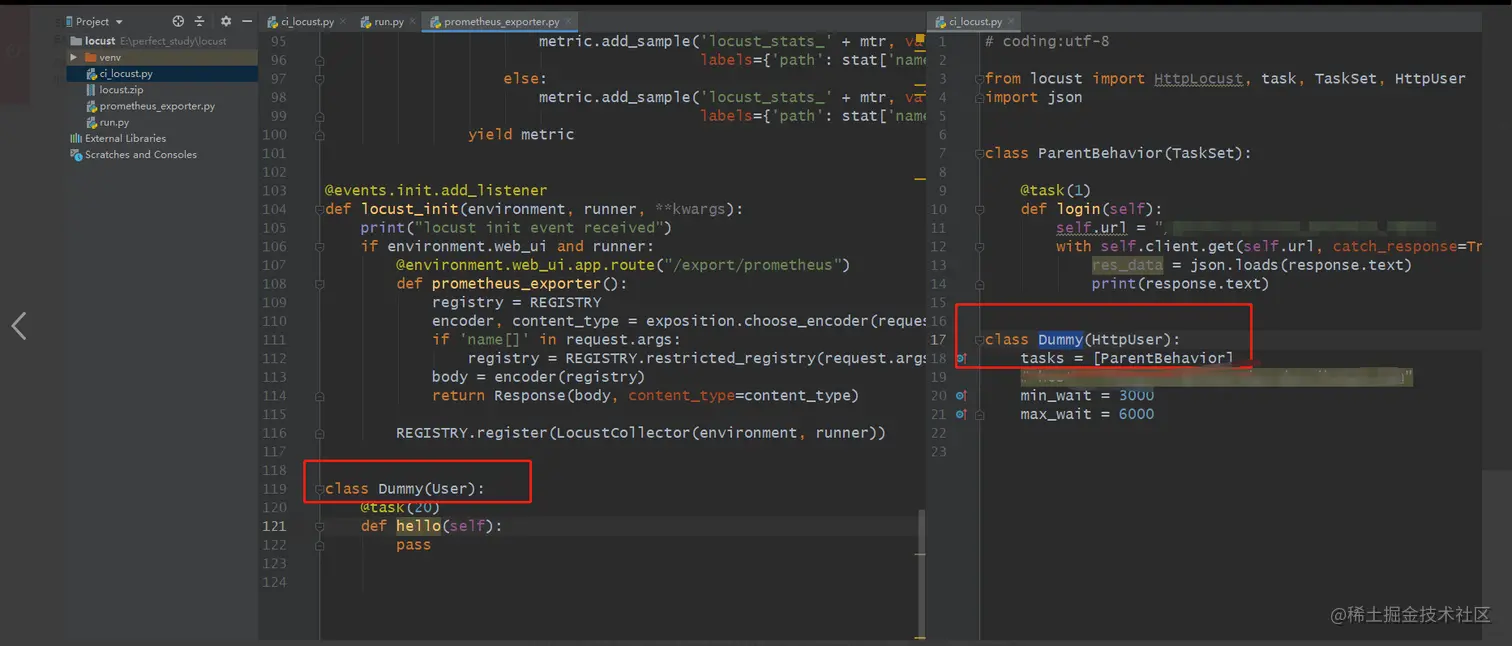Close the right split ci_locust.py tab via its x
The image size is (1512, 646).
pyautogui.click(x=1011, y=22)
